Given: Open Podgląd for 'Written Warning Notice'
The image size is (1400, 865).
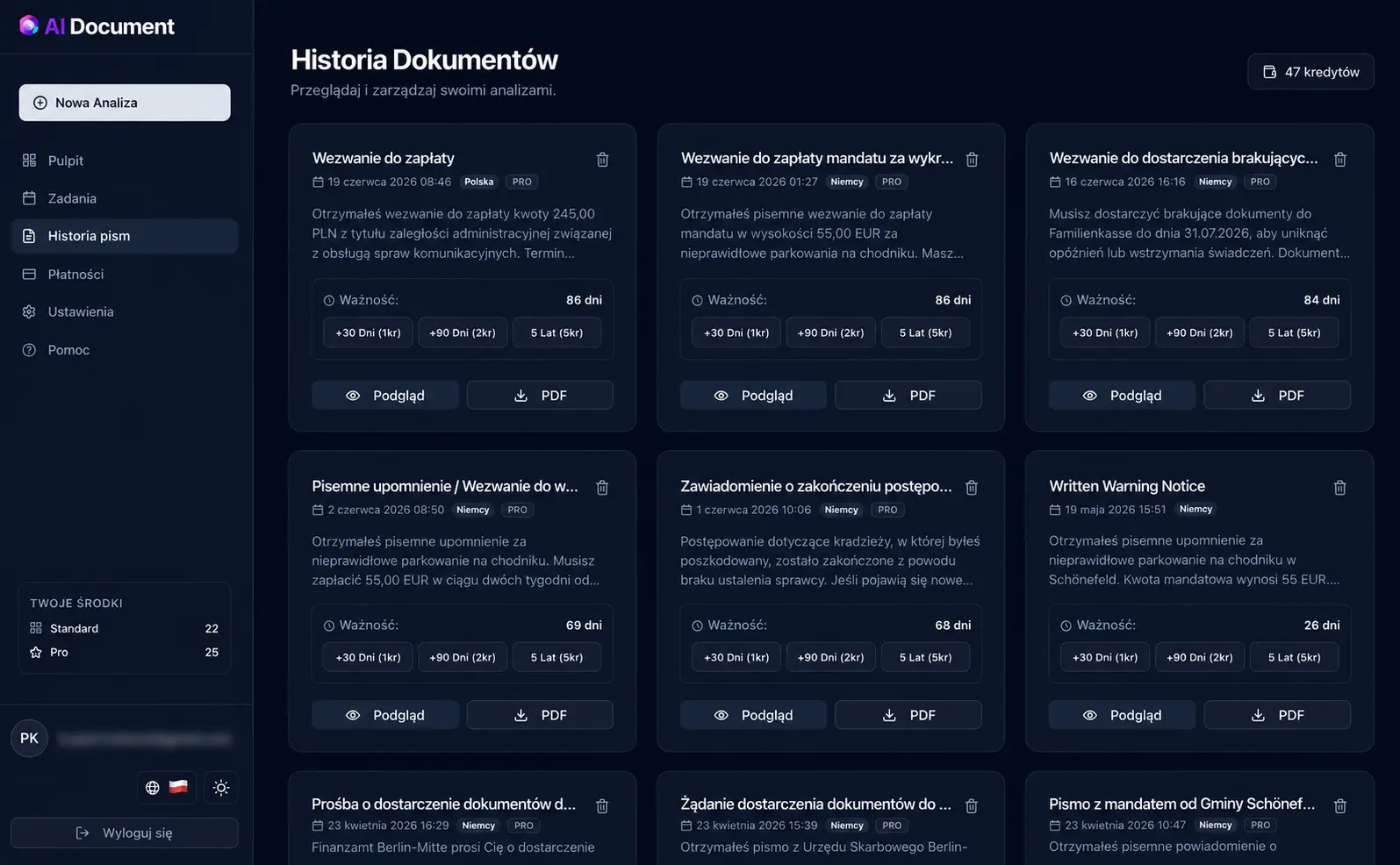Looking at the screenshot, I should 1122,715.
